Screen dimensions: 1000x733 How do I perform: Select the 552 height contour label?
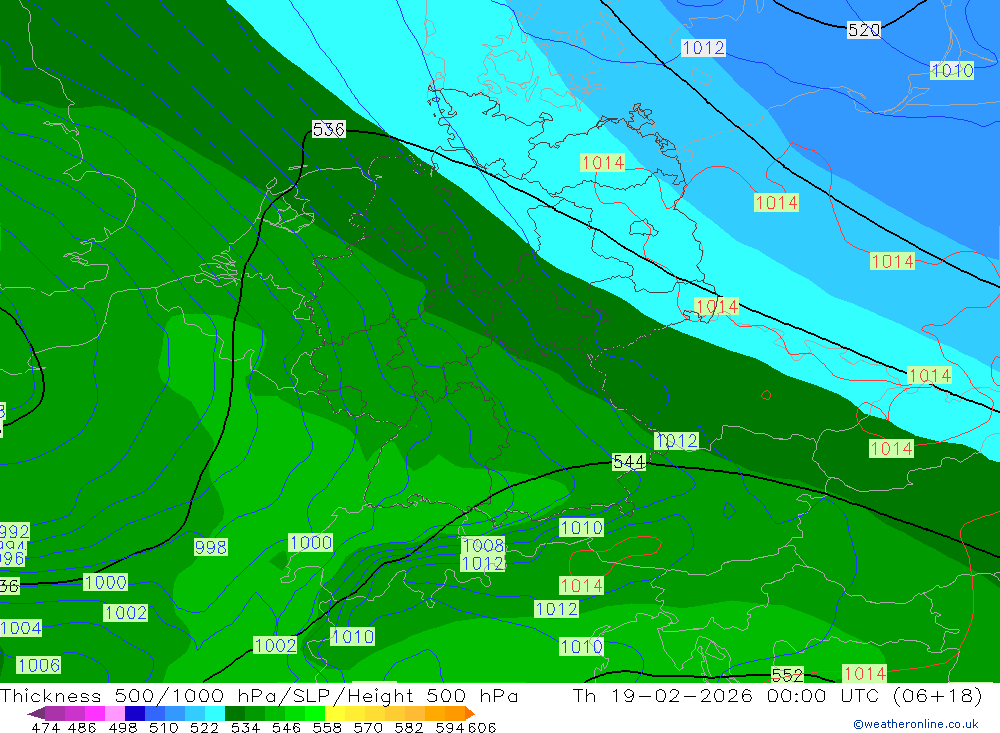[x=788, y=675]
